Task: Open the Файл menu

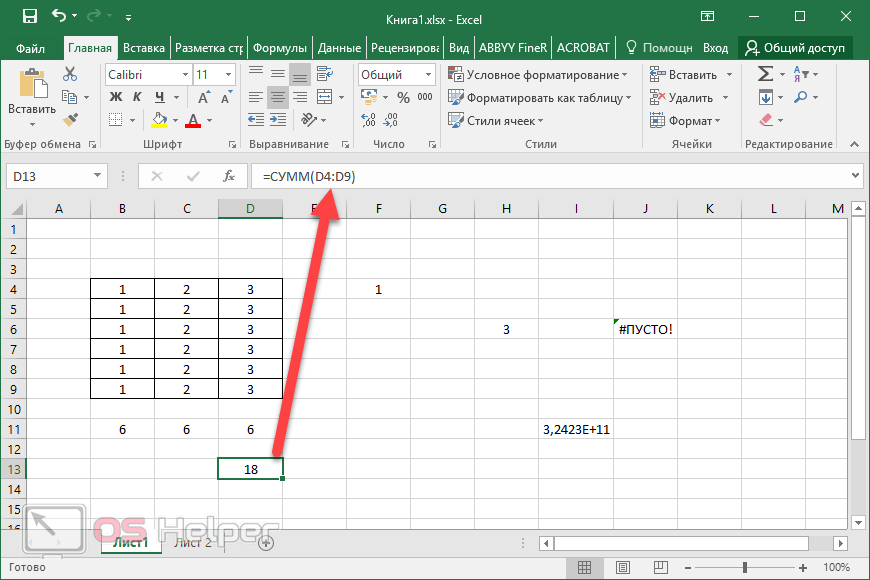Action: coord(31,47)
